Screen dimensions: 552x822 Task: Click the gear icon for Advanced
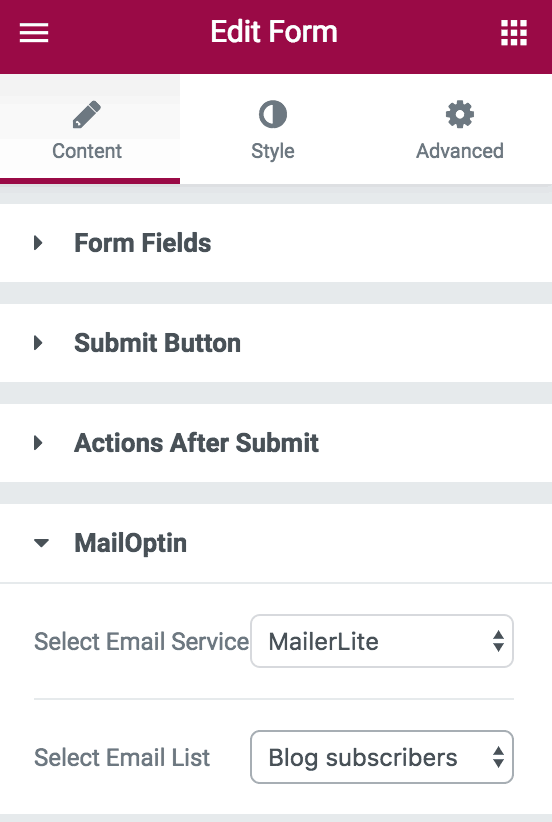tap(460, 114)
